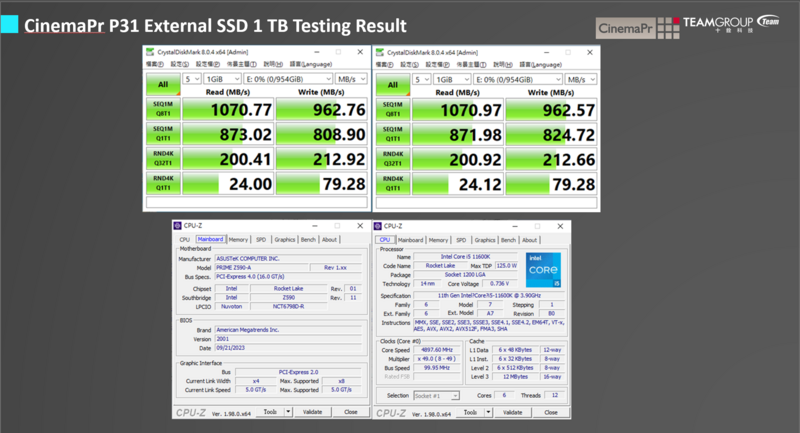Run RND4K Q32T1 test in right CrystalDiskMark

pos(393,159)
